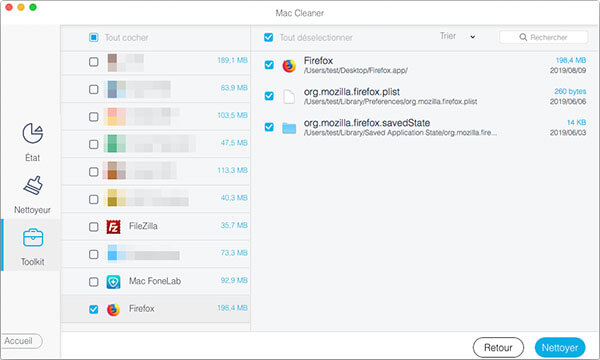
Task: Check the box for the 83,9 MB app
Action: click(x=94, y=90)
